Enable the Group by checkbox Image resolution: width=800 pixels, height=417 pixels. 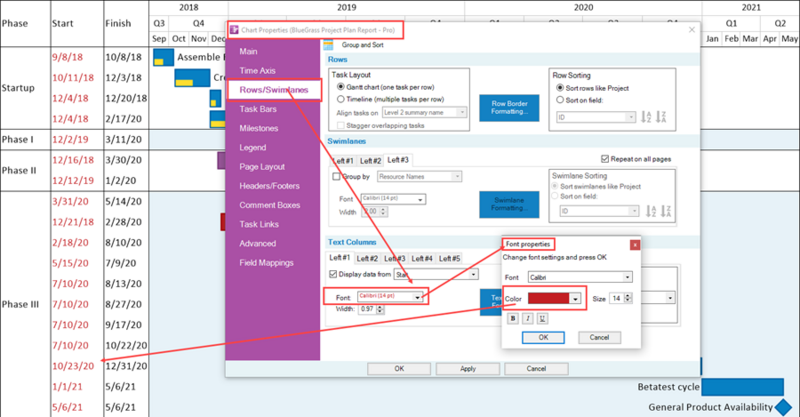click(336, 177)
